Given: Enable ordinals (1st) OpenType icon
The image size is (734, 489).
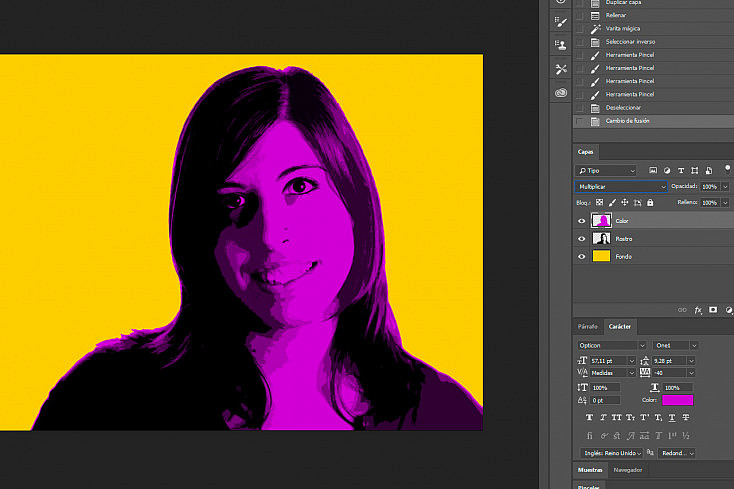Looking at the screenshot, I should pyautogui.click(x=672, y=436).
